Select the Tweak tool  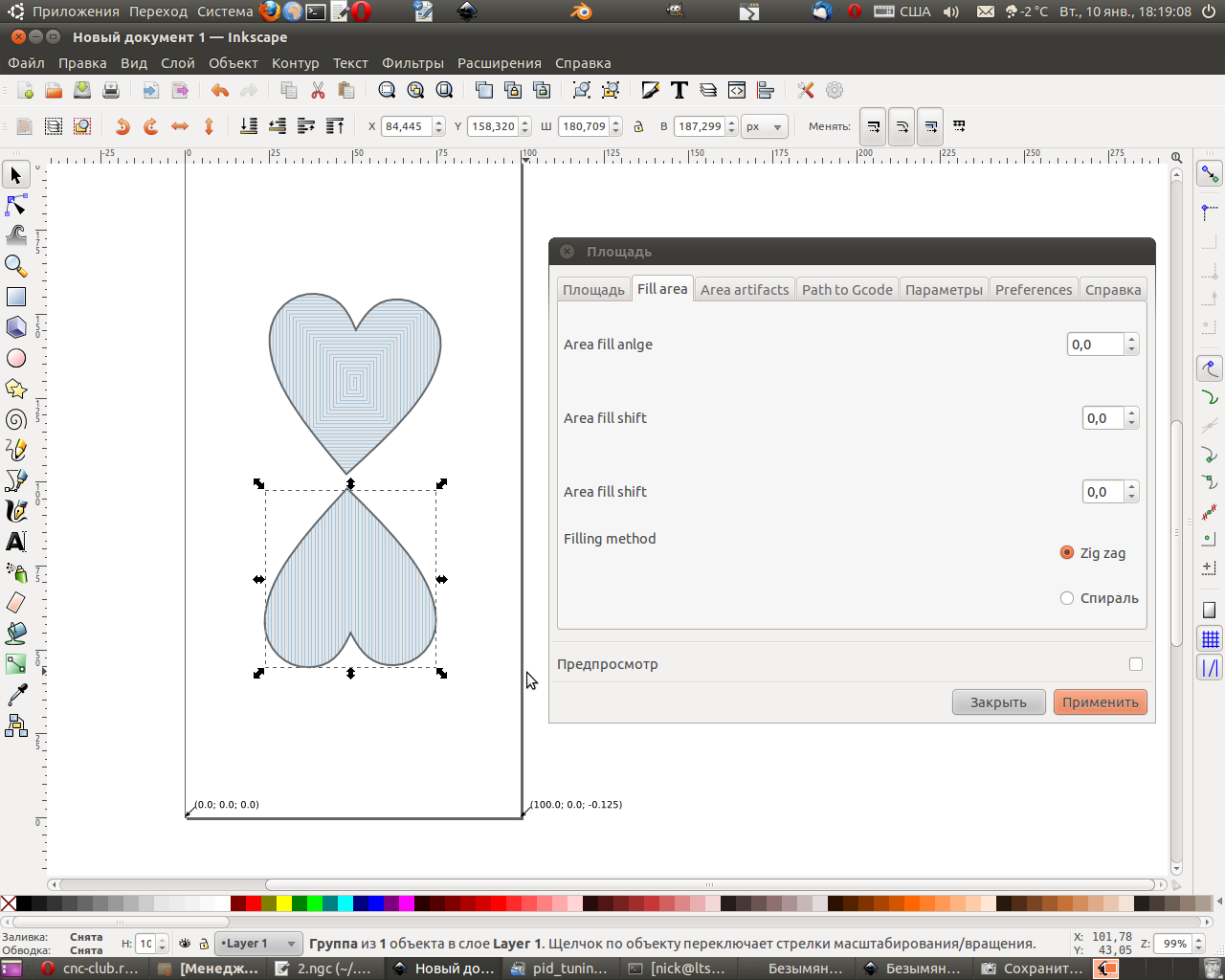[16, 235]
